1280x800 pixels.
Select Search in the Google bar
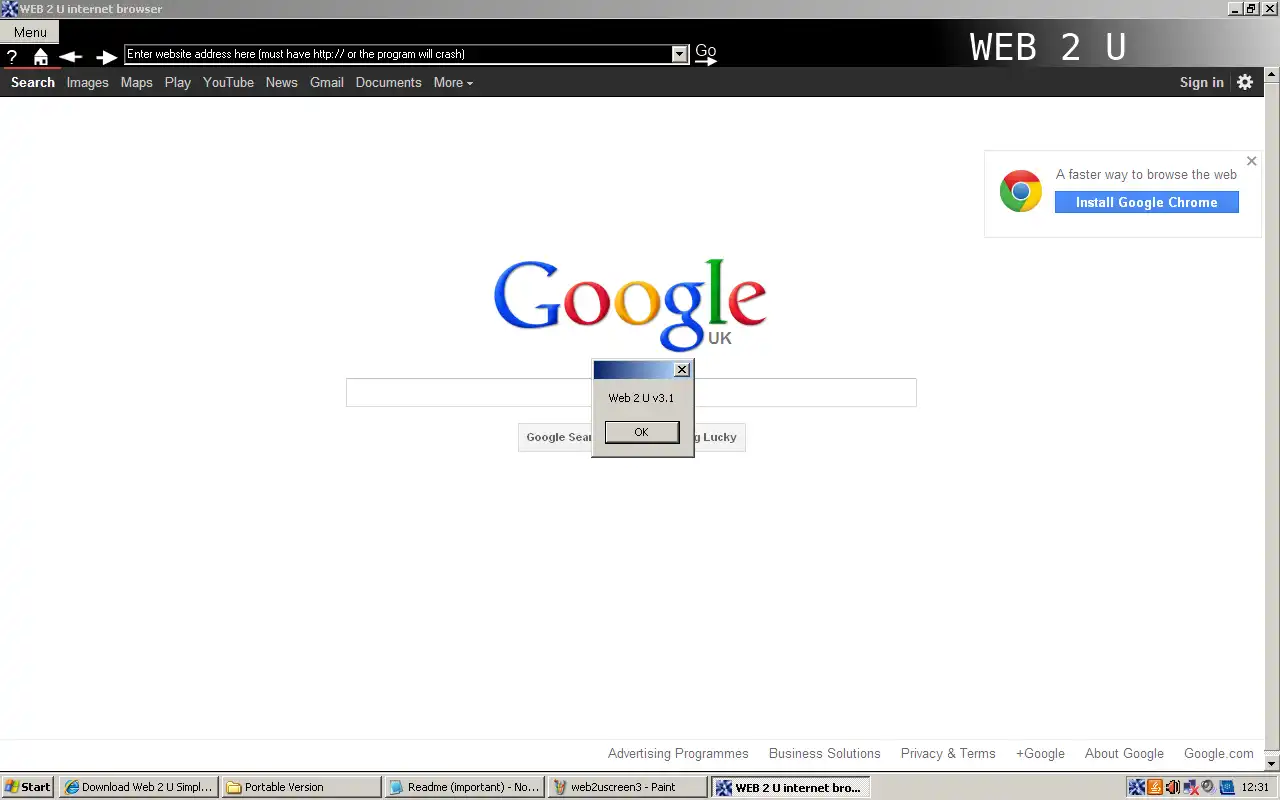tap(33, 83)
